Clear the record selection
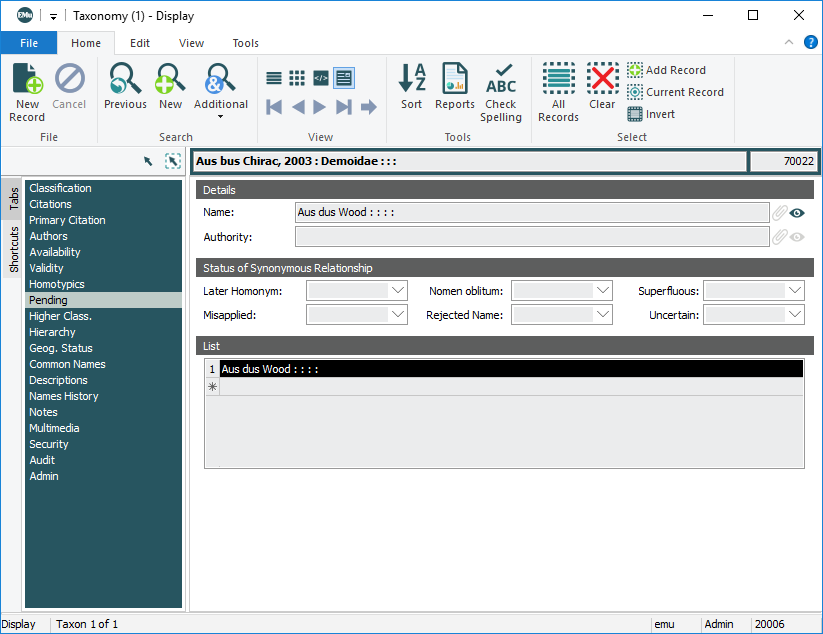Screen dimensions: 823x634 pyautogui.click(x=602, y=87)
